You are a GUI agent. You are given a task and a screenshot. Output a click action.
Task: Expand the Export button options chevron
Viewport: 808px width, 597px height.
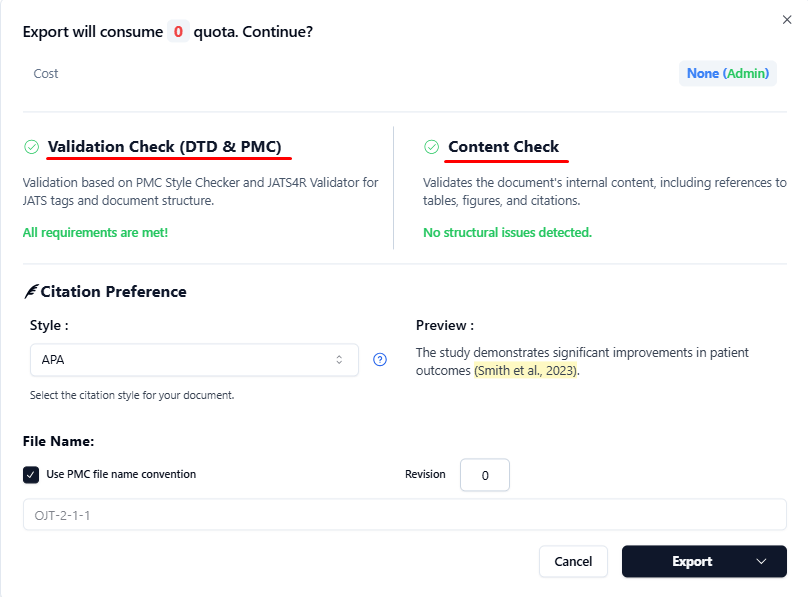[x=761, y=562]
